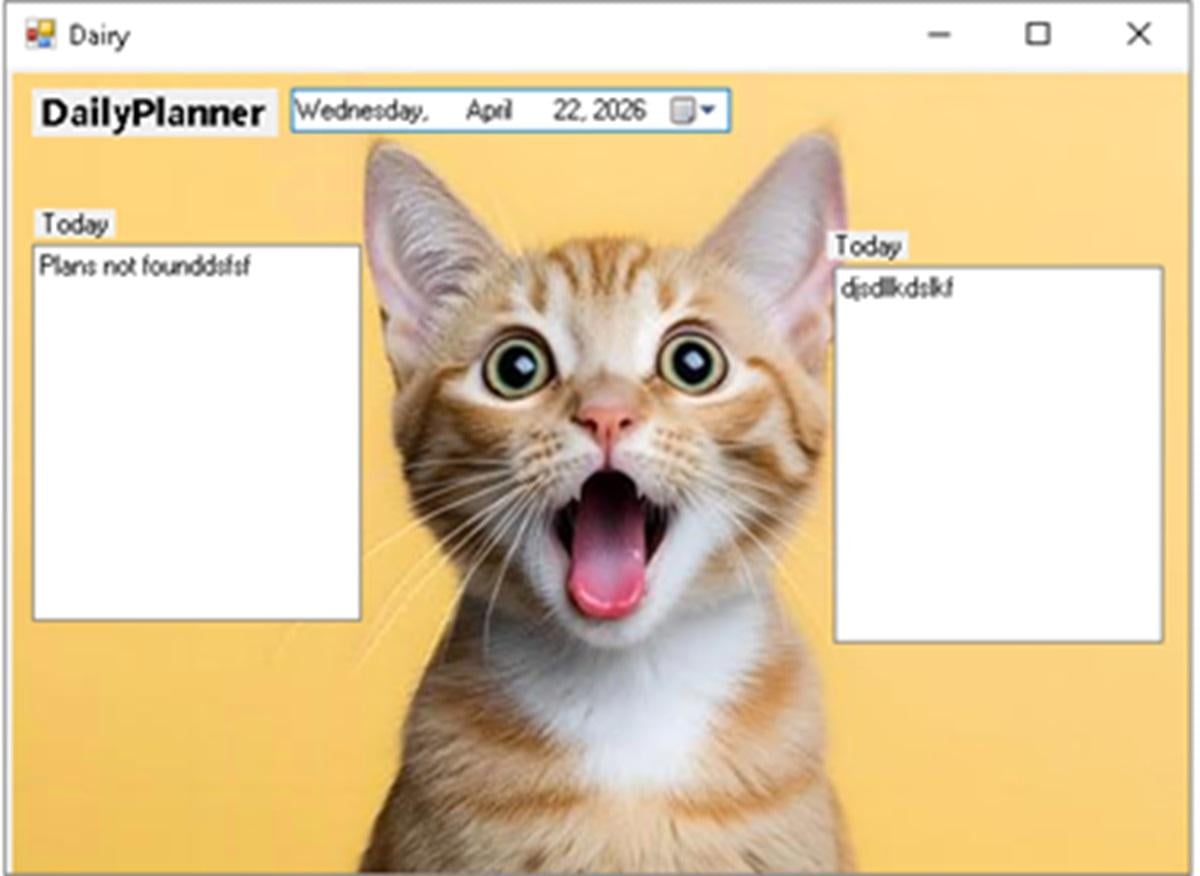This screenshot has height=876, width=1200.
Task: Select the year '2026' in date field
Action: 619,111
